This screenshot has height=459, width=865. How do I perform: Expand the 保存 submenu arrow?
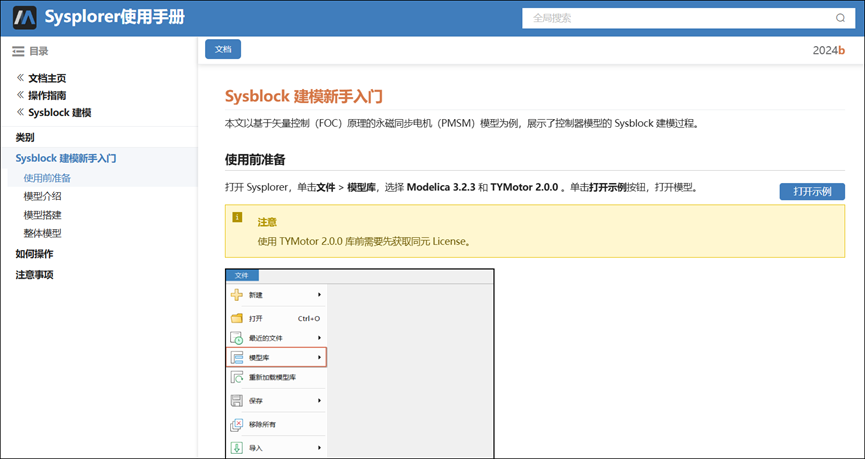[x=319, y=401]
